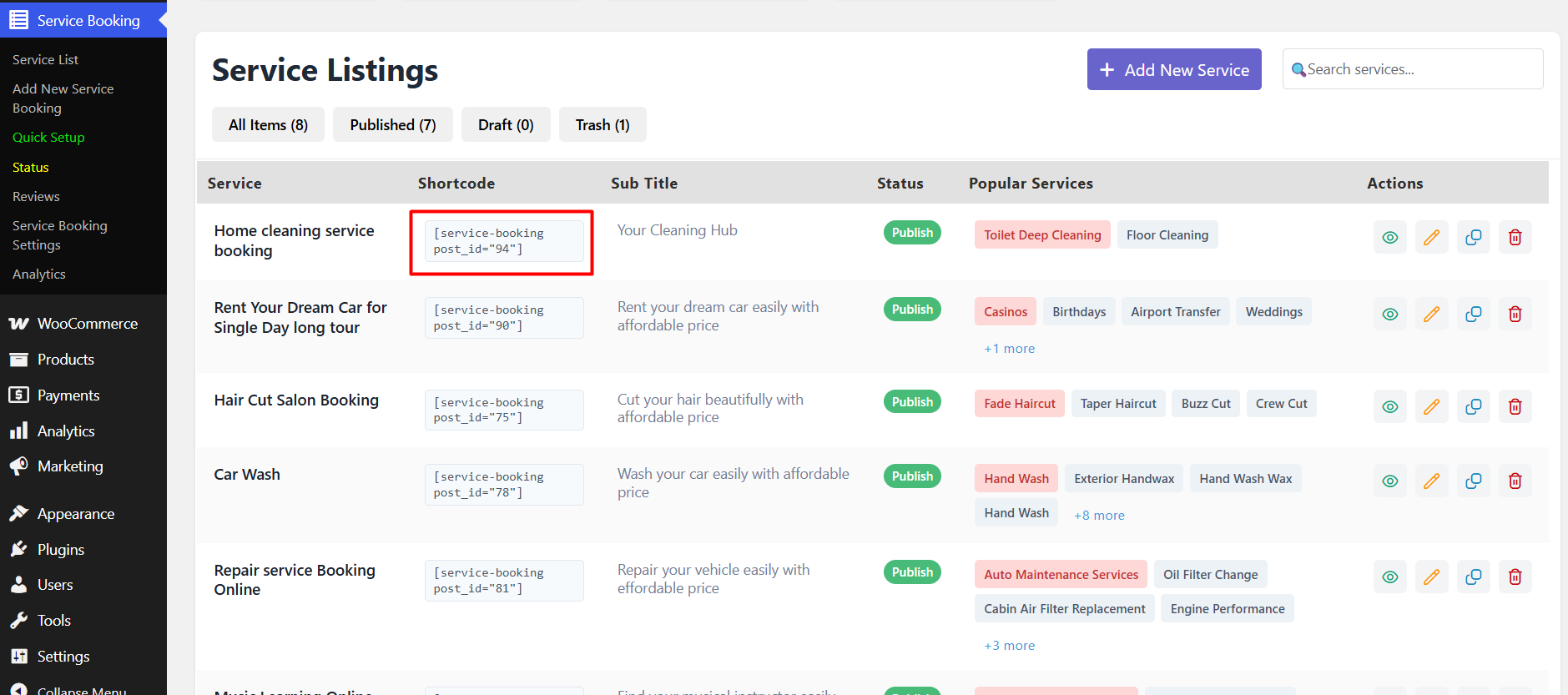This screenshot has width=1568, height=695.
Task: View the Home cleaning service via eye icon
Action: click(1389, 238)
